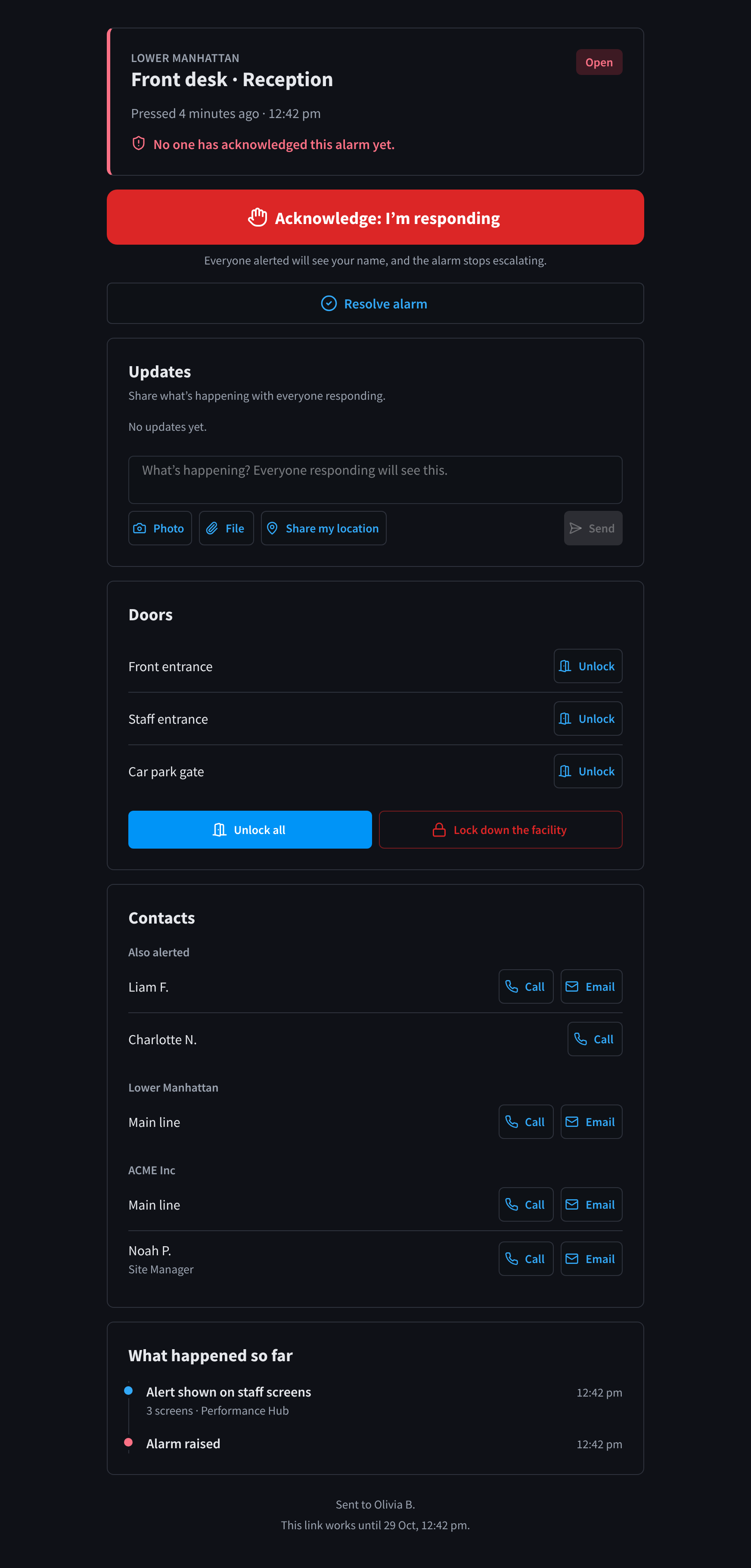Click "Pressed 4 minutes ago · 12:42 pm" text
Viewport: 751px width, 1568px height.
(x=226, y=113)
